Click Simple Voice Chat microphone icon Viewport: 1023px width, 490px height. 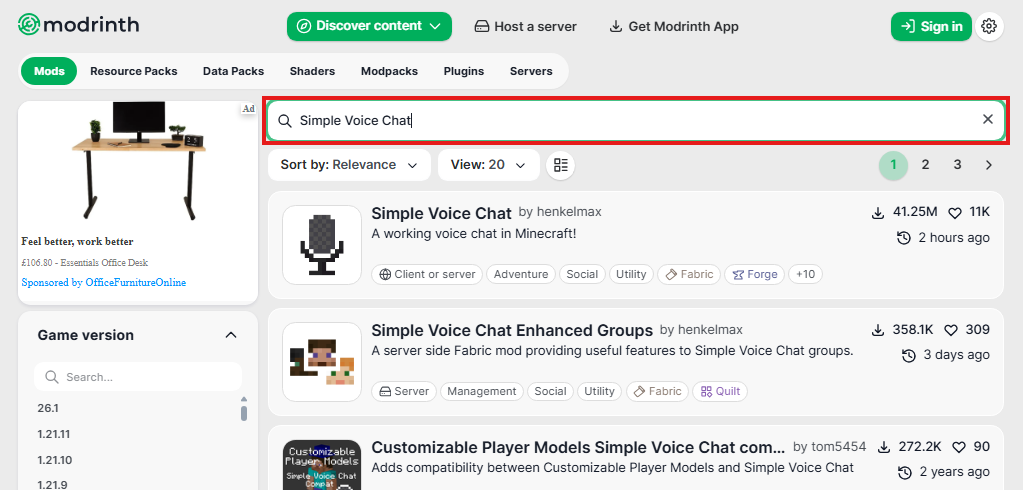coord(322,245)
